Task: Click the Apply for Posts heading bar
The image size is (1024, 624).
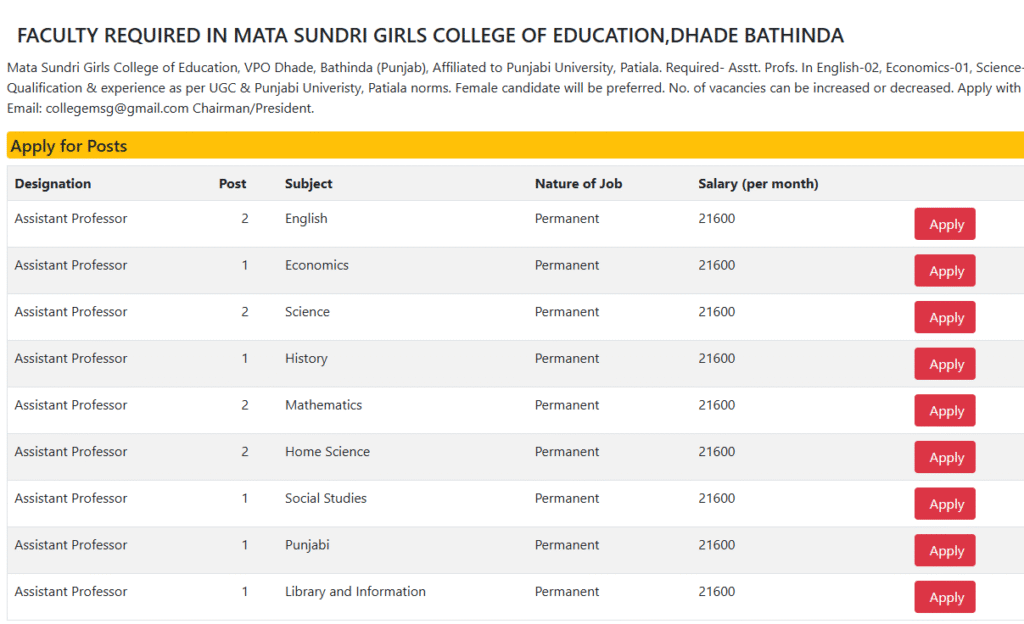Action: [515, 146]
